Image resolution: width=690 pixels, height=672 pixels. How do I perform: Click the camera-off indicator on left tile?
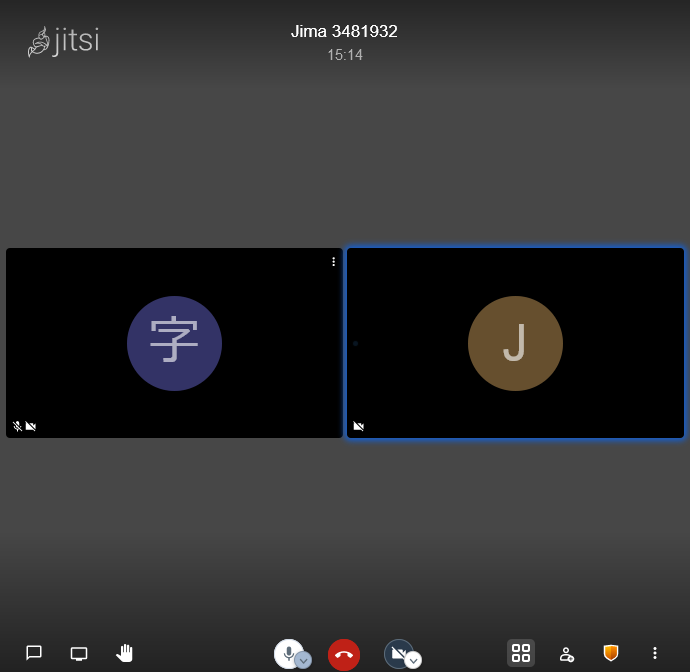click(x=31, y=426)
